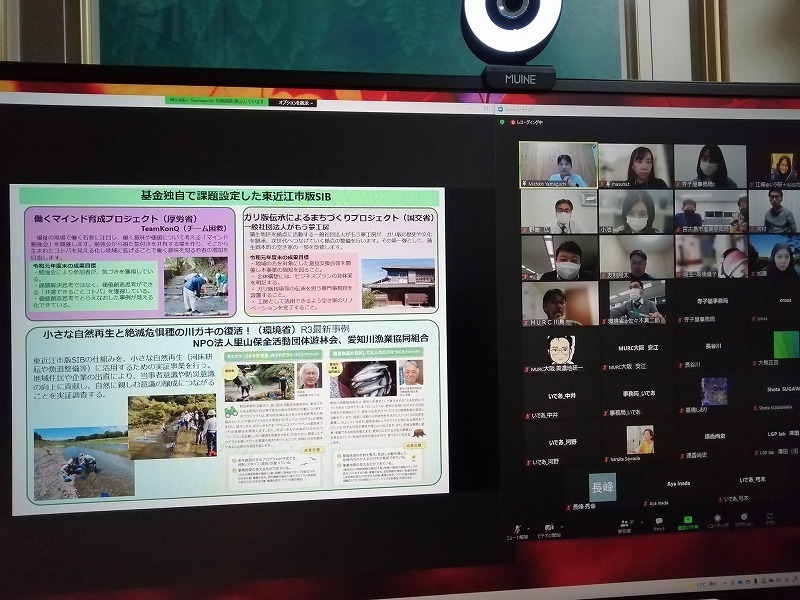This screenshot has width=800, height=600.
Task: Click muted mic icon for MURC大阪 安江
Action: point(604,367)
